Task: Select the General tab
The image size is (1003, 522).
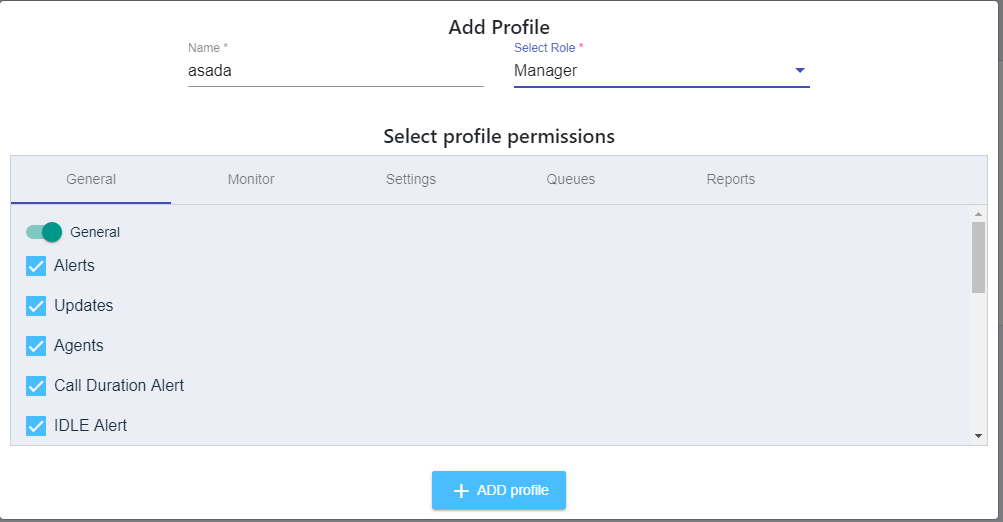Action: (x=91, y=180)
